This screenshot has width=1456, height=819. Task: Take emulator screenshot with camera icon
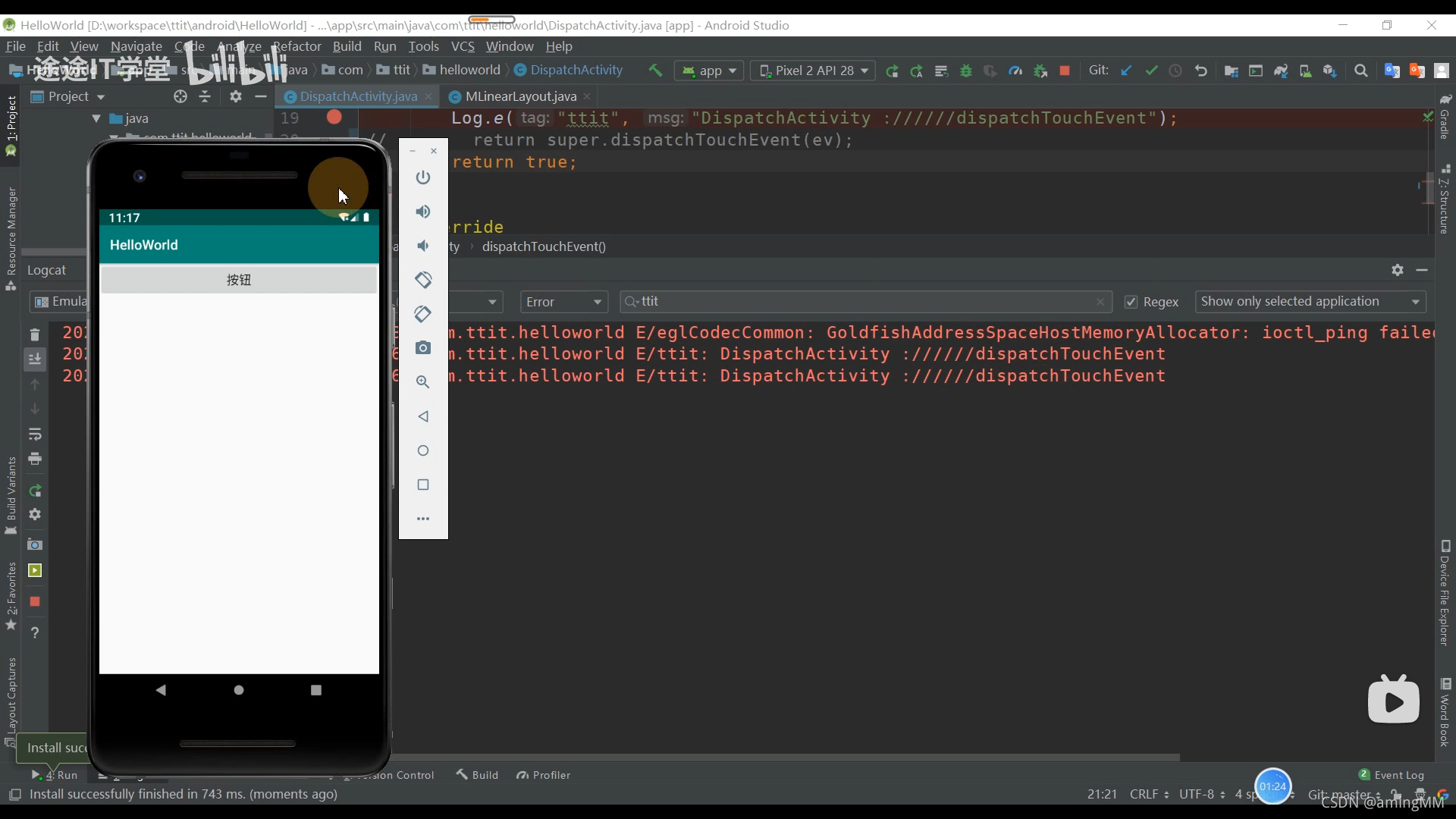(x=423, y=348)
